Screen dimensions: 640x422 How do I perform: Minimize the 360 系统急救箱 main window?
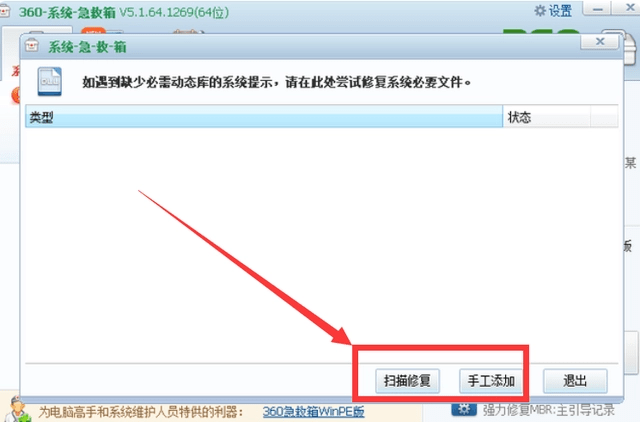click(597, 9)
